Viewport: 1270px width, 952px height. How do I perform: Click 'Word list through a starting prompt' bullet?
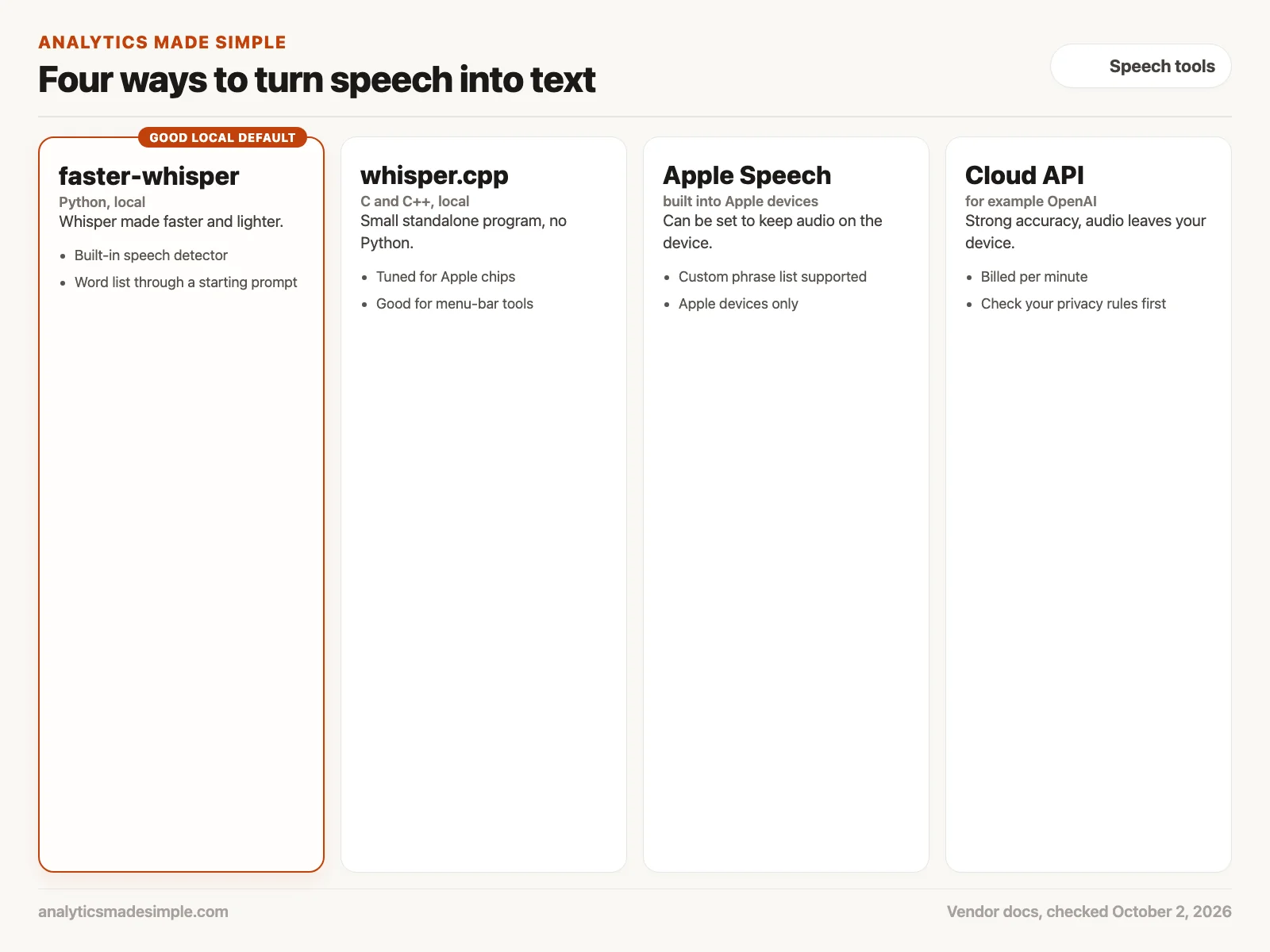(x=186, y=282)
